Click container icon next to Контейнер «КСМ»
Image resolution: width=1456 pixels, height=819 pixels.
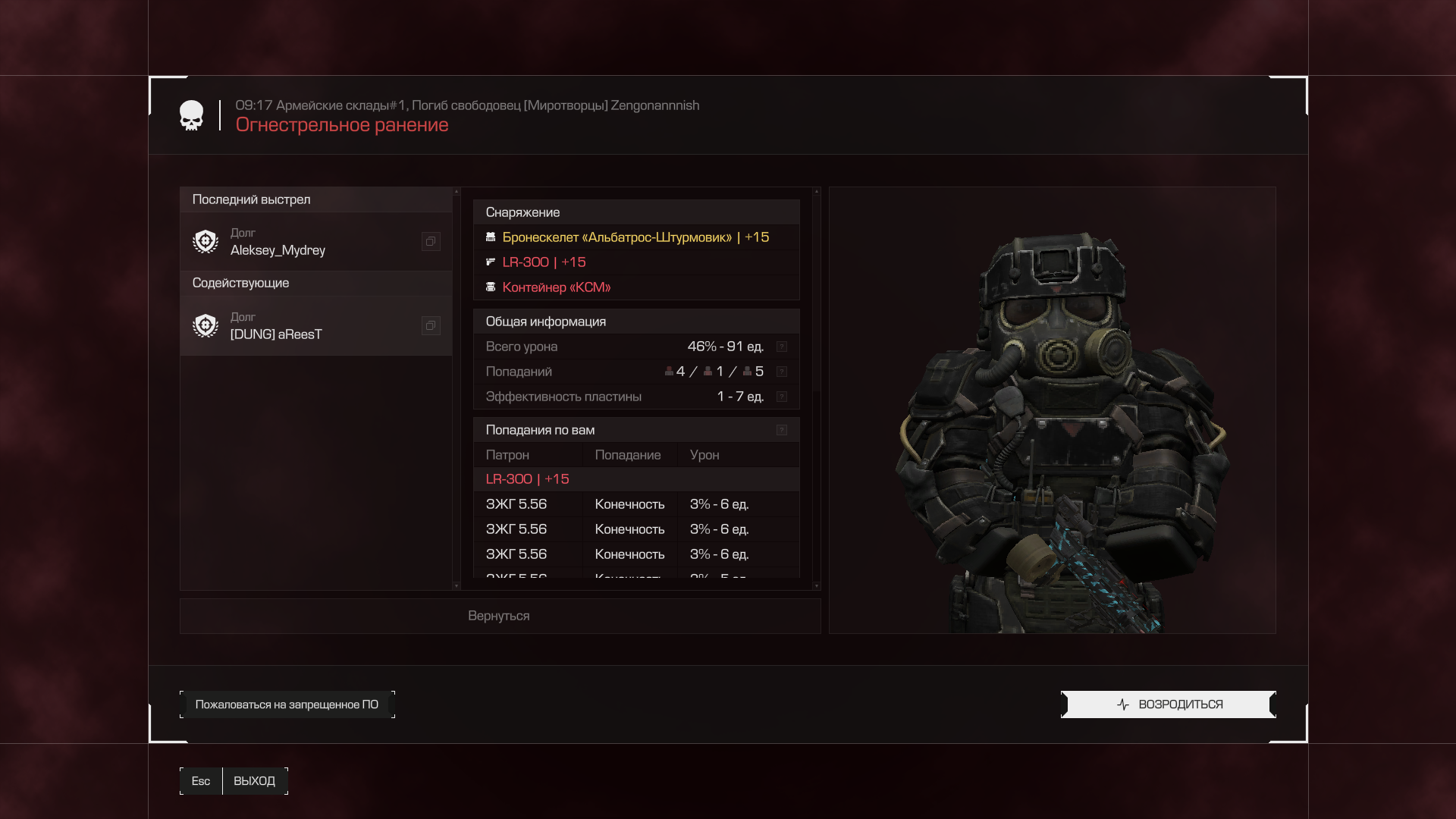[x=491, y=287]
